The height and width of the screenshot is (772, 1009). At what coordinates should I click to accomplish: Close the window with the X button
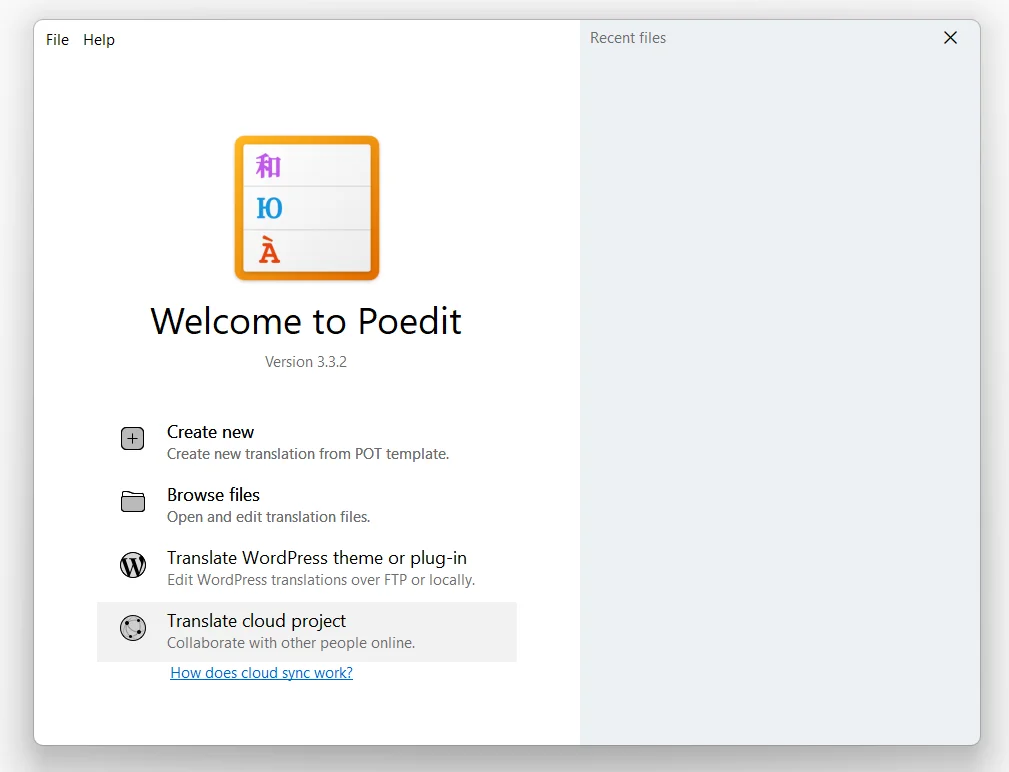click(950, 37)
